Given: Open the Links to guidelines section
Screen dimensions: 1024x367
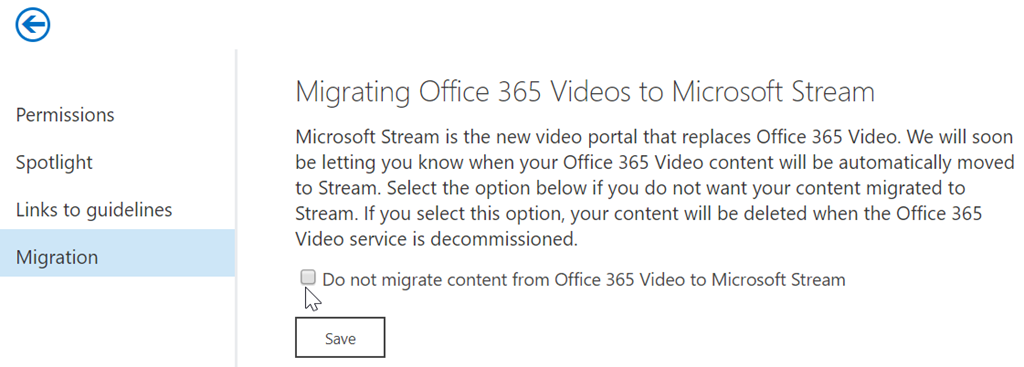Looking at the screenshot, I should 94,210.
